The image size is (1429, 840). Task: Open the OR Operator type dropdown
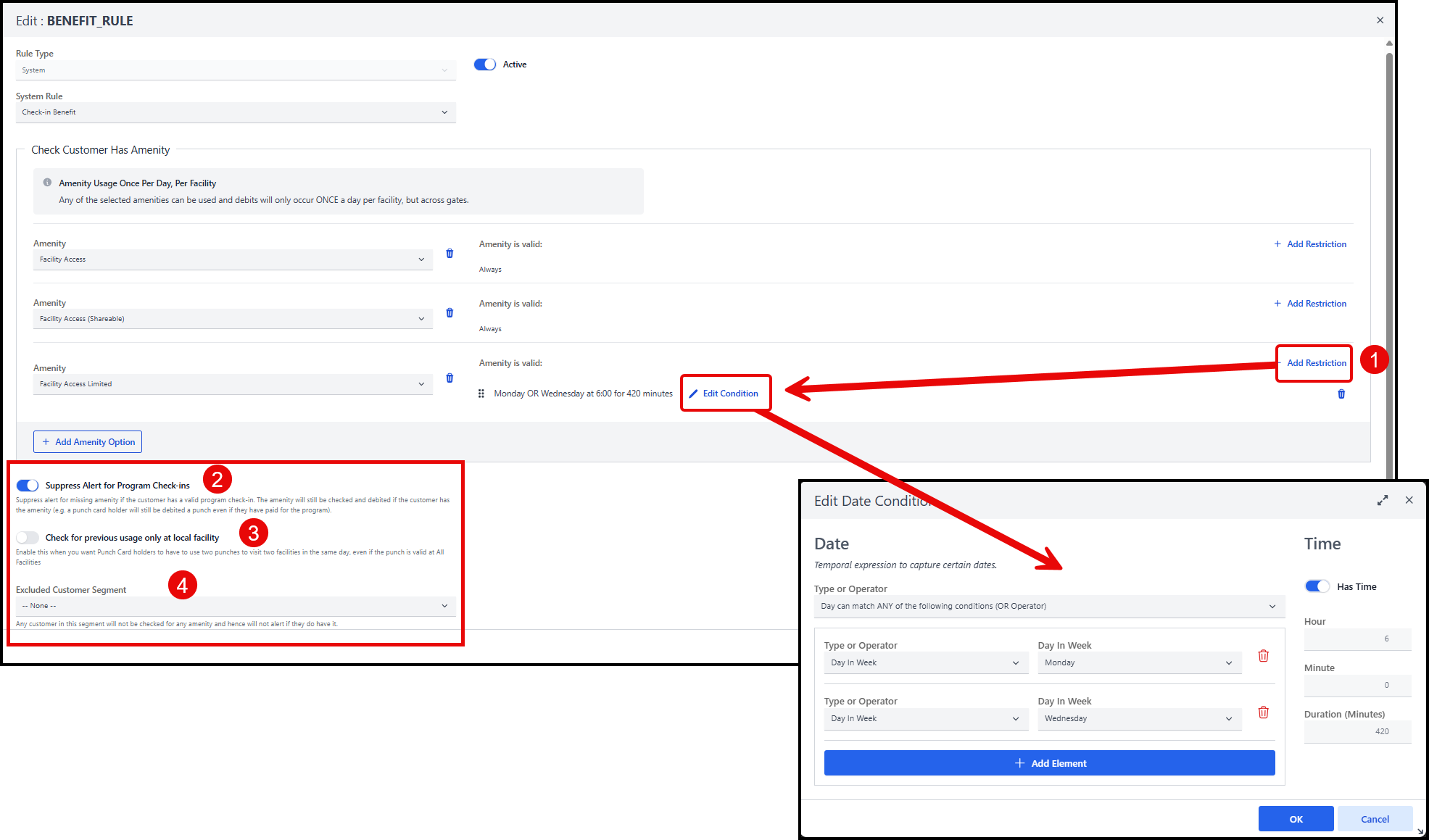pos(1048,607)
